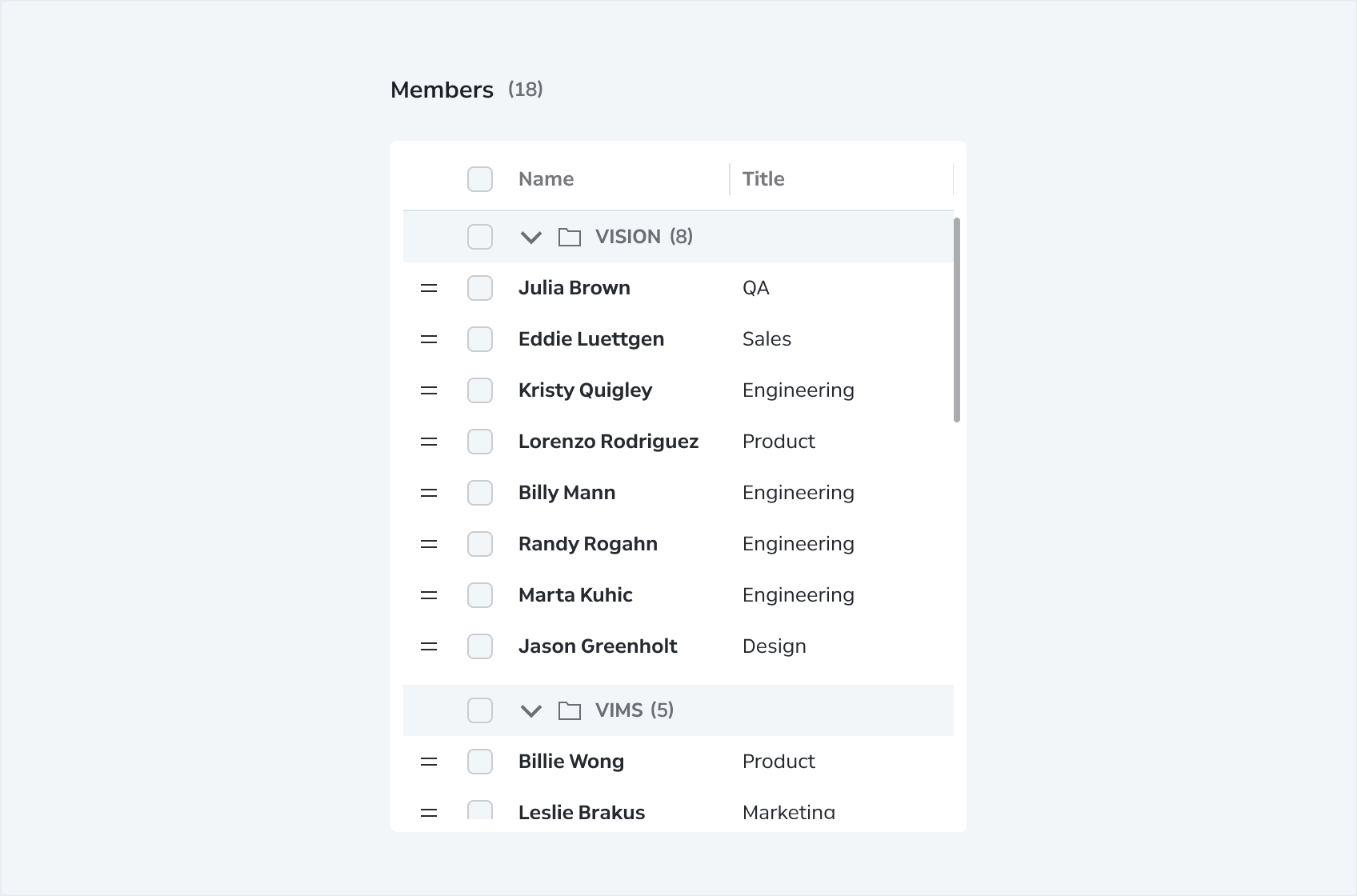Click Marta Kuhic's Engineering title
The image size is (1357, 896).
pos(799,595)
